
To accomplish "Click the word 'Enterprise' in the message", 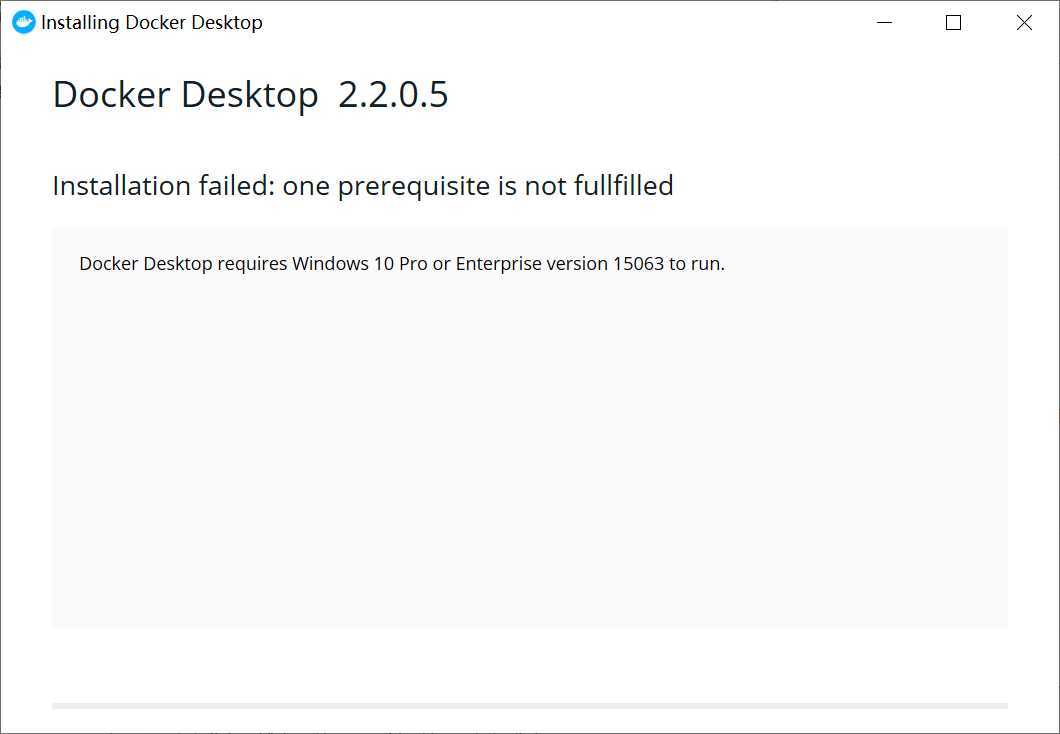I will pos(498,264).
